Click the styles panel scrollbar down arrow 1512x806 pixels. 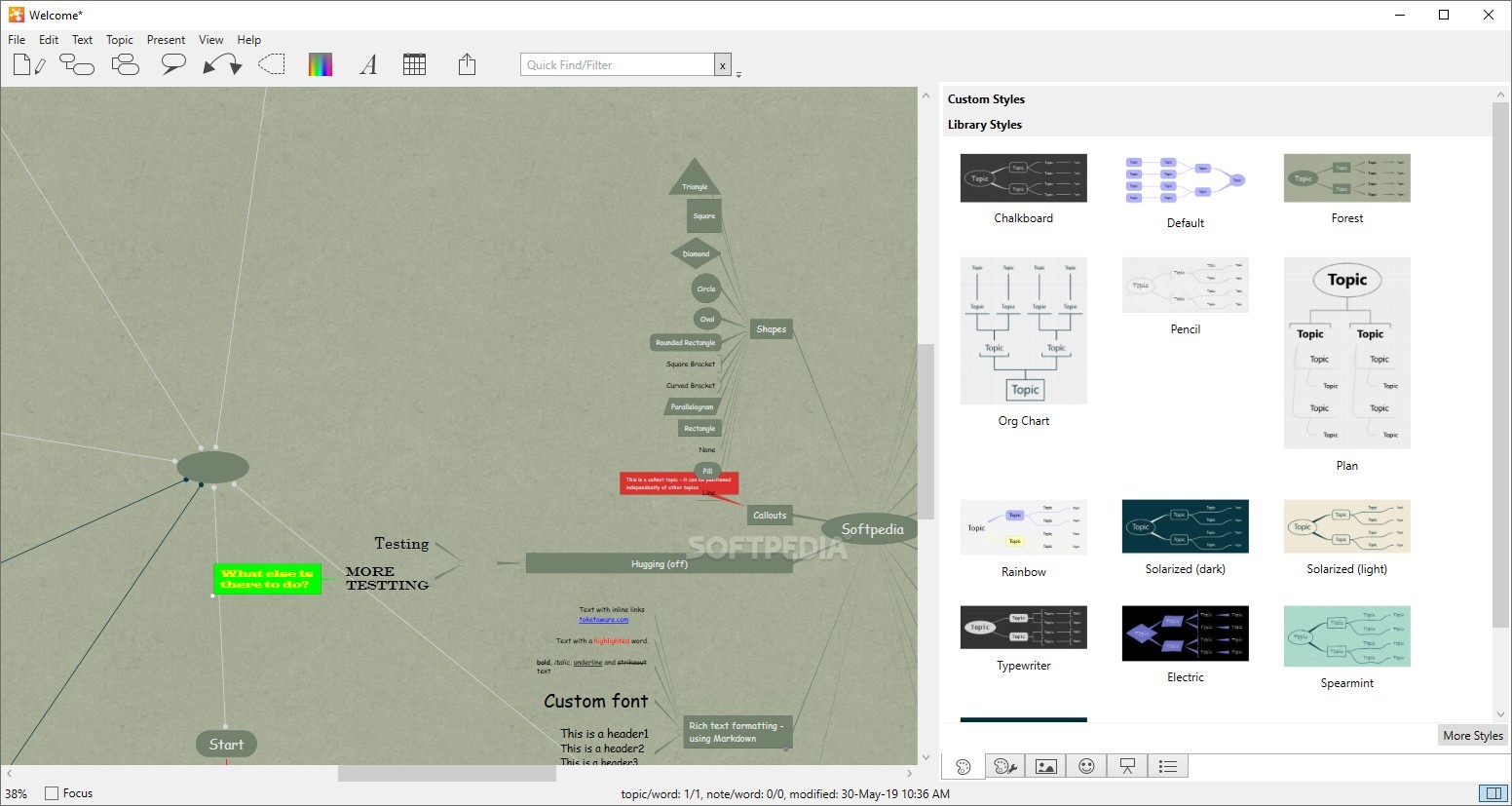pos(1499,715)
